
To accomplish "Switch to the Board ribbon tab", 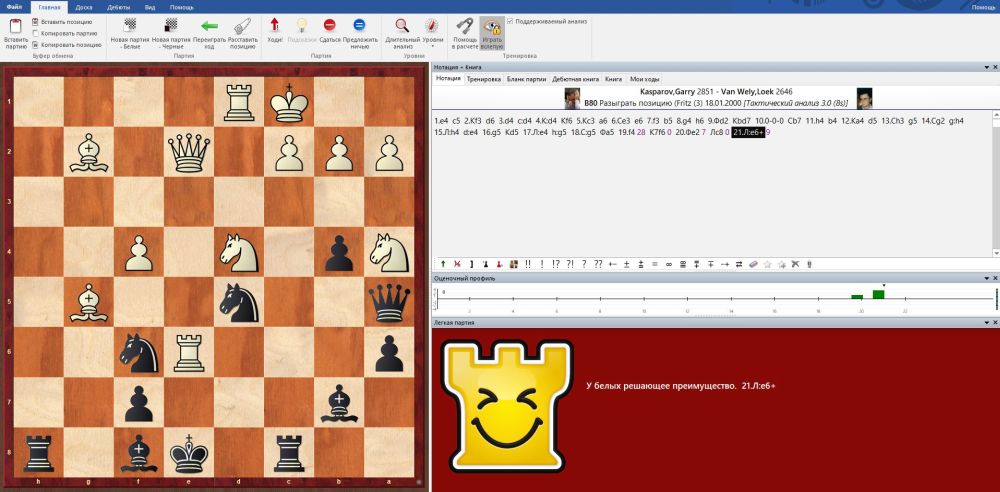I will pos(84,7).
